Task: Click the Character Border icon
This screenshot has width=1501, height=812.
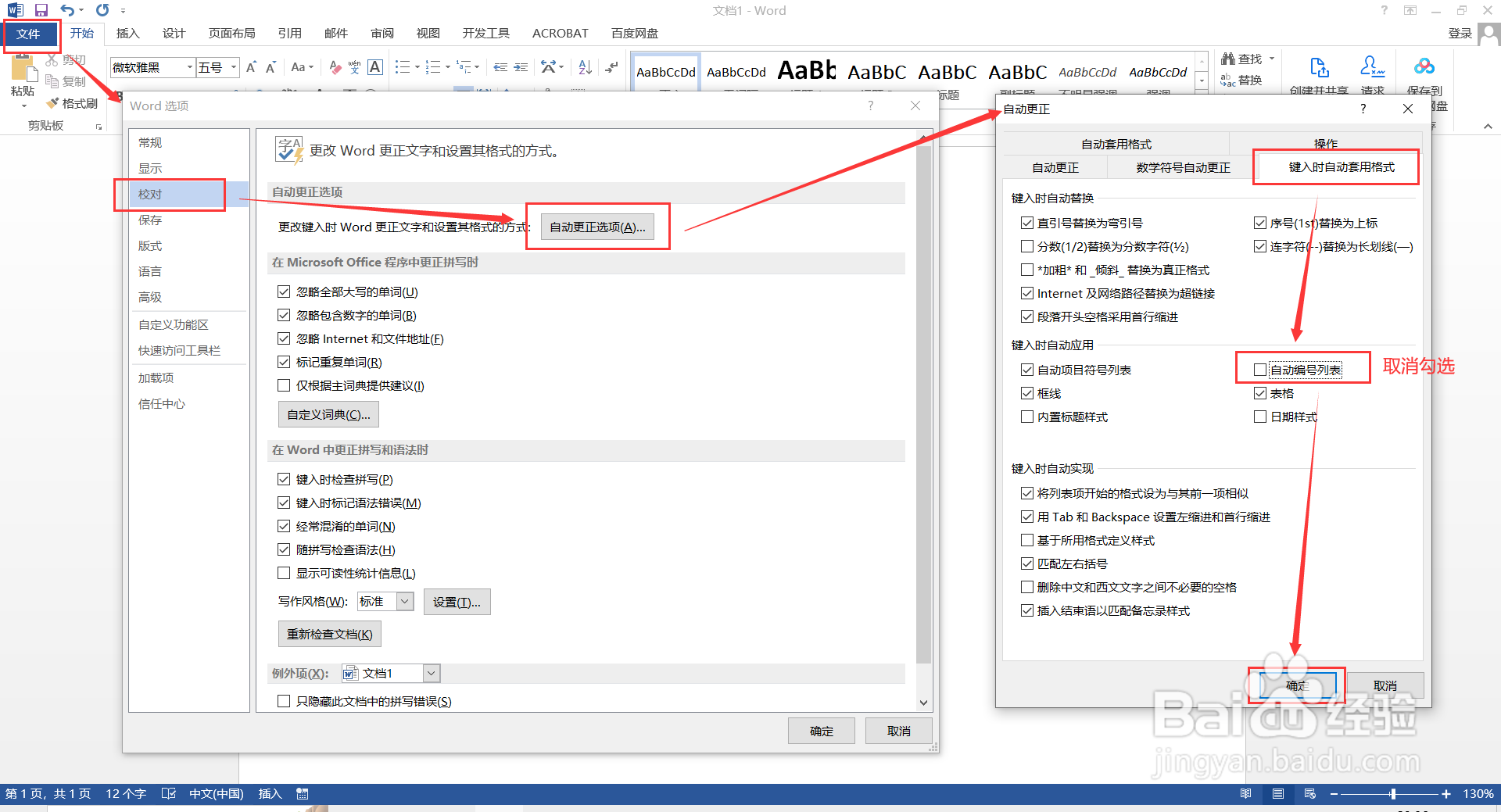Action: coord(375,67)
